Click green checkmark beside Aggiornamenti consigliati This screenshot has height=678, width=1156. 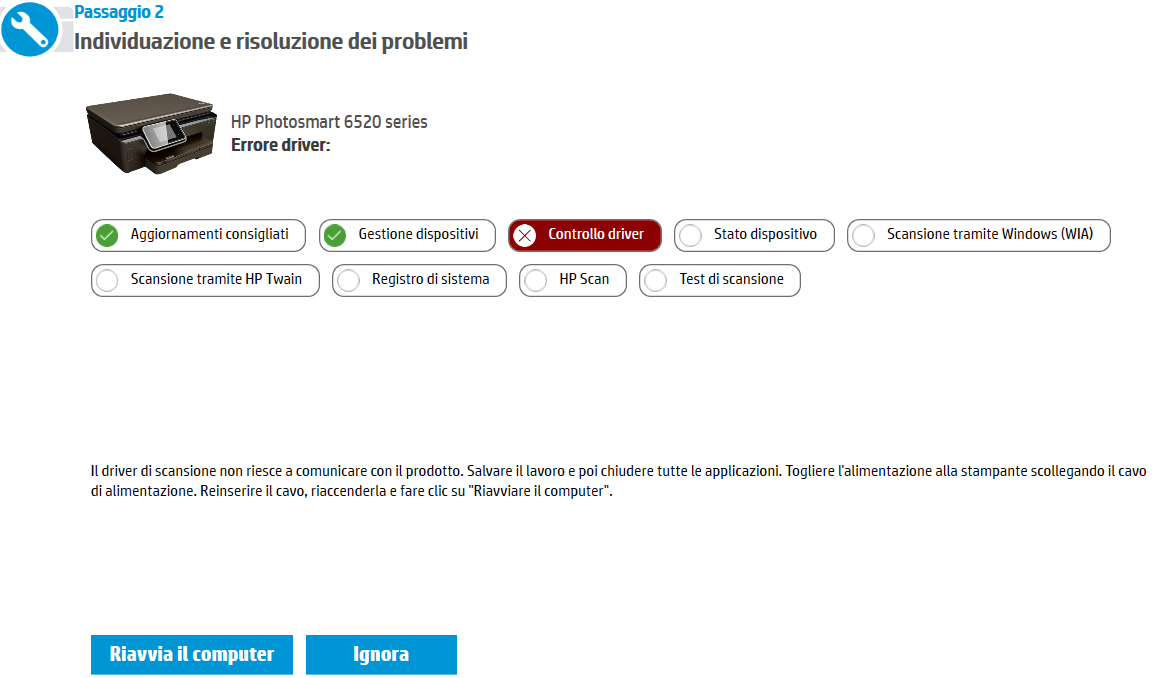click(x=108, y=236)
